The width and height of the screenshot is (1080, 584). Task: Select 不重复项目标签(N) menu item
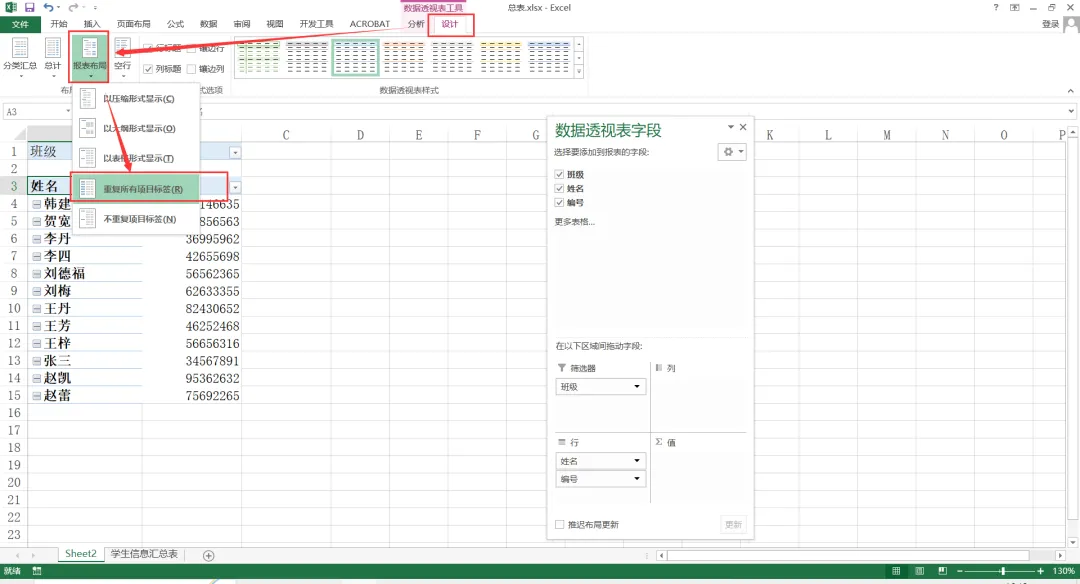(x=136, y=219)
